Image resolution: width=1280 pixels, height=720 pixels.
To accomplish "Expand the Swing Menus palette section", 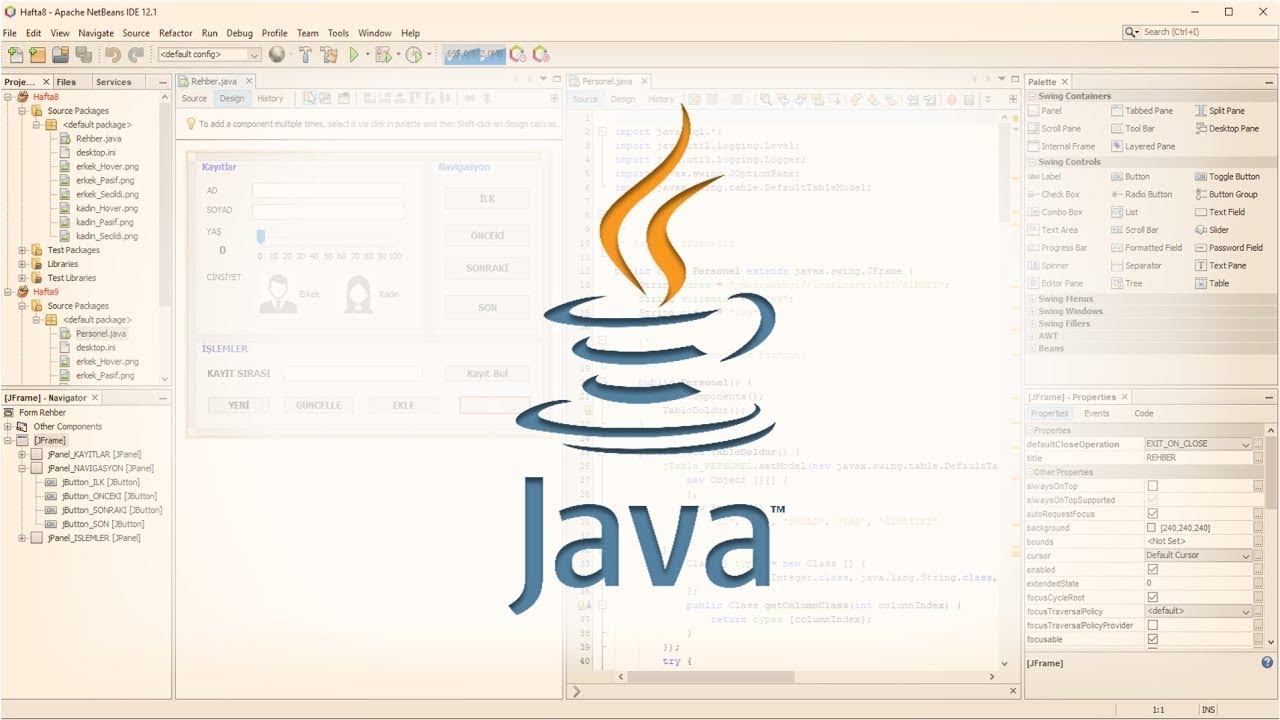I will (1033, 299).
